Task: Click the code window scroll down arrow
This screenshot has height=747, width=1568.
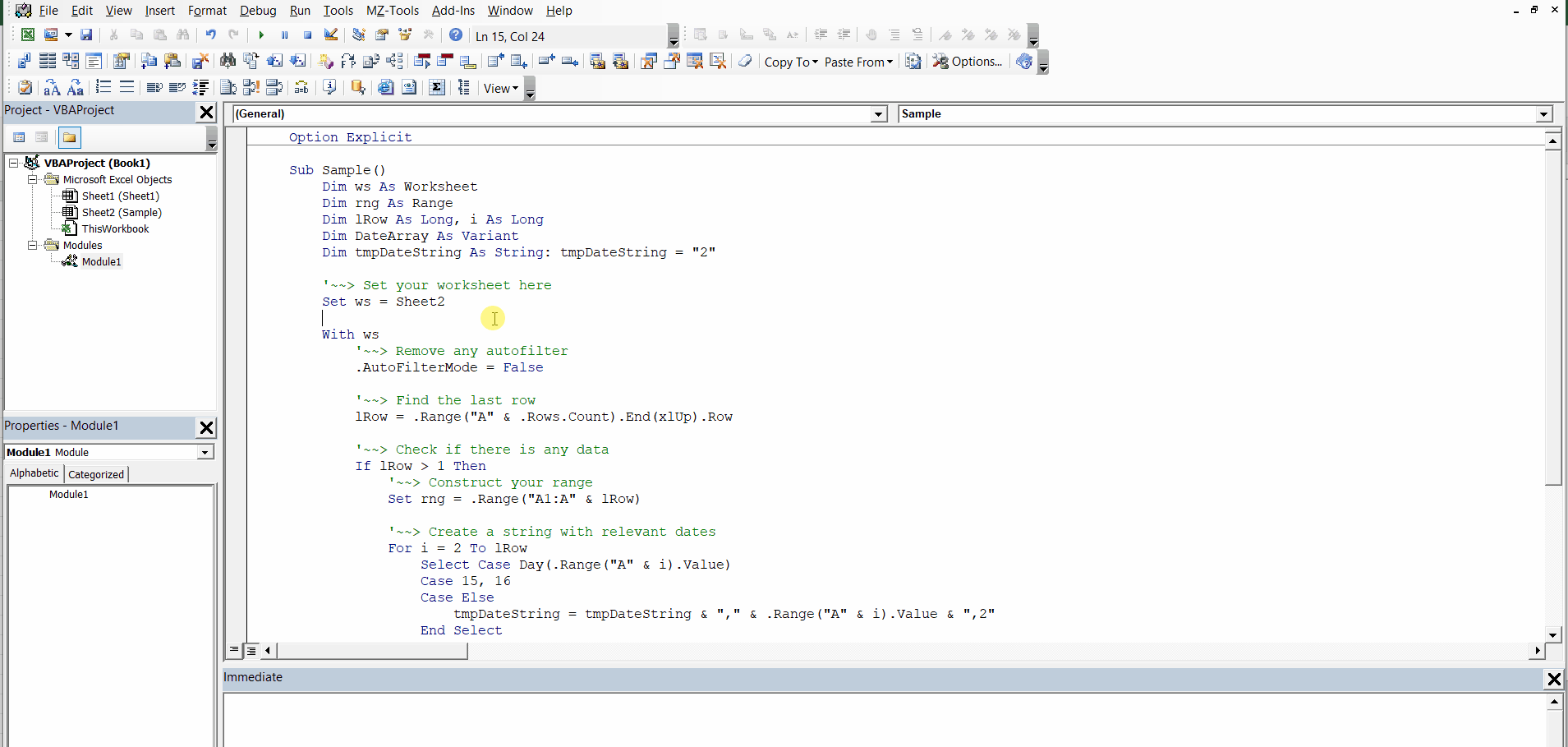Action: click(1552, 634)
